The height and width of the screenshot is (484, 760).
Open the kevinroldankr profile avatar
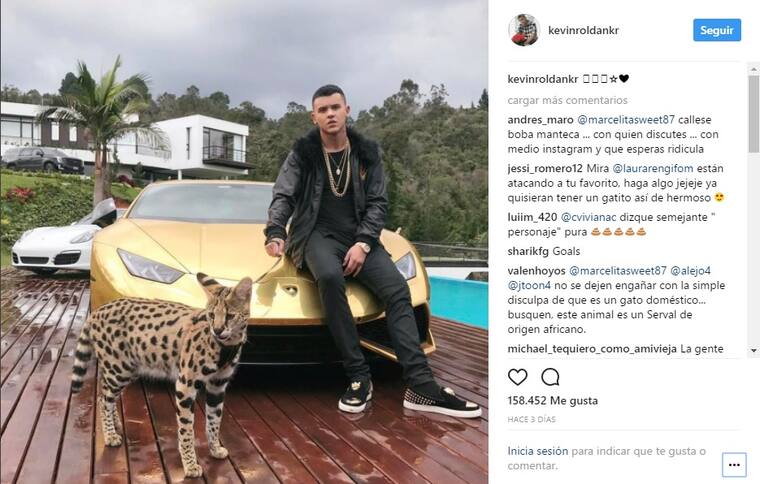[x=524, y=30]
